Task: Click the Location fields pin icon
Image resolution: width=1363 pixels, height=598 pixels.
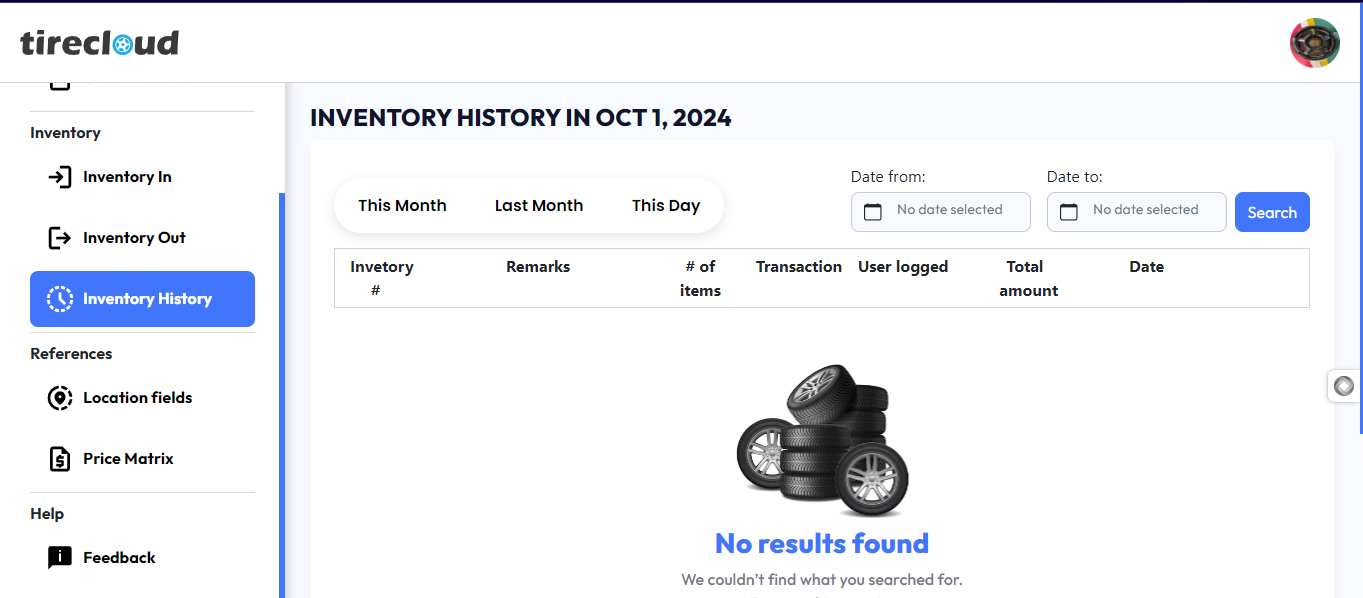Action: [60, 398]
